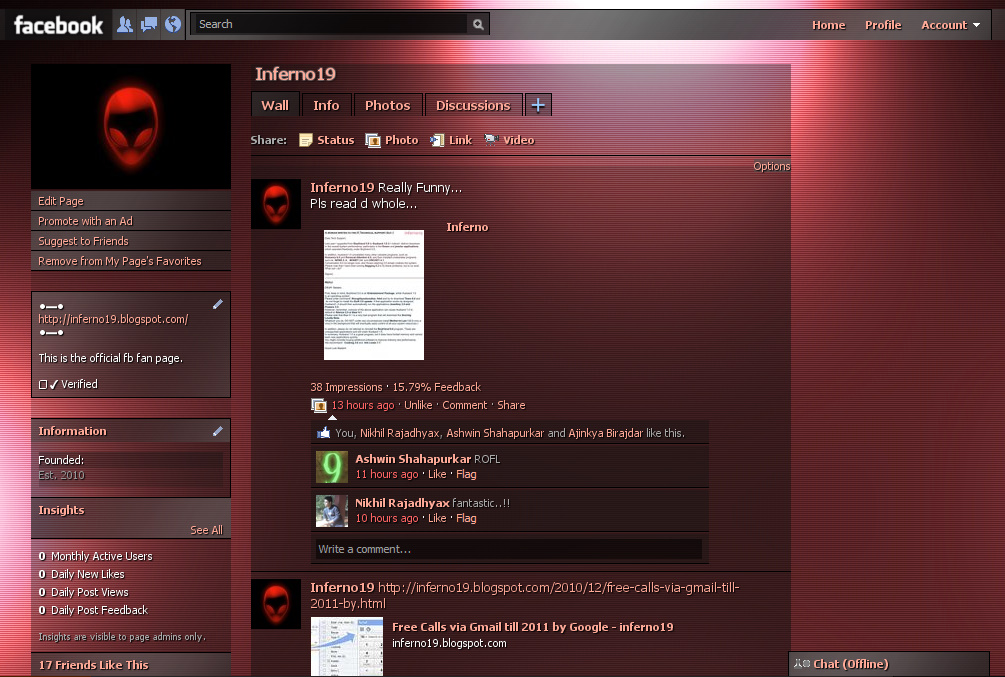The image size is (1005, 677).
Task: Share a Link using the link icon
Action: click(x=437, y=140)
